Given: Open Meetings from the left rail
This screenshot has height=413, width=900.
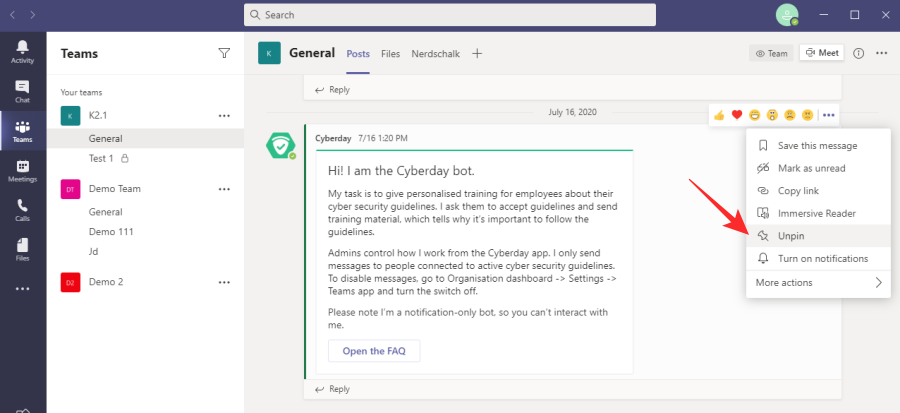Looking at the screenshot, I should pos(22,171).
